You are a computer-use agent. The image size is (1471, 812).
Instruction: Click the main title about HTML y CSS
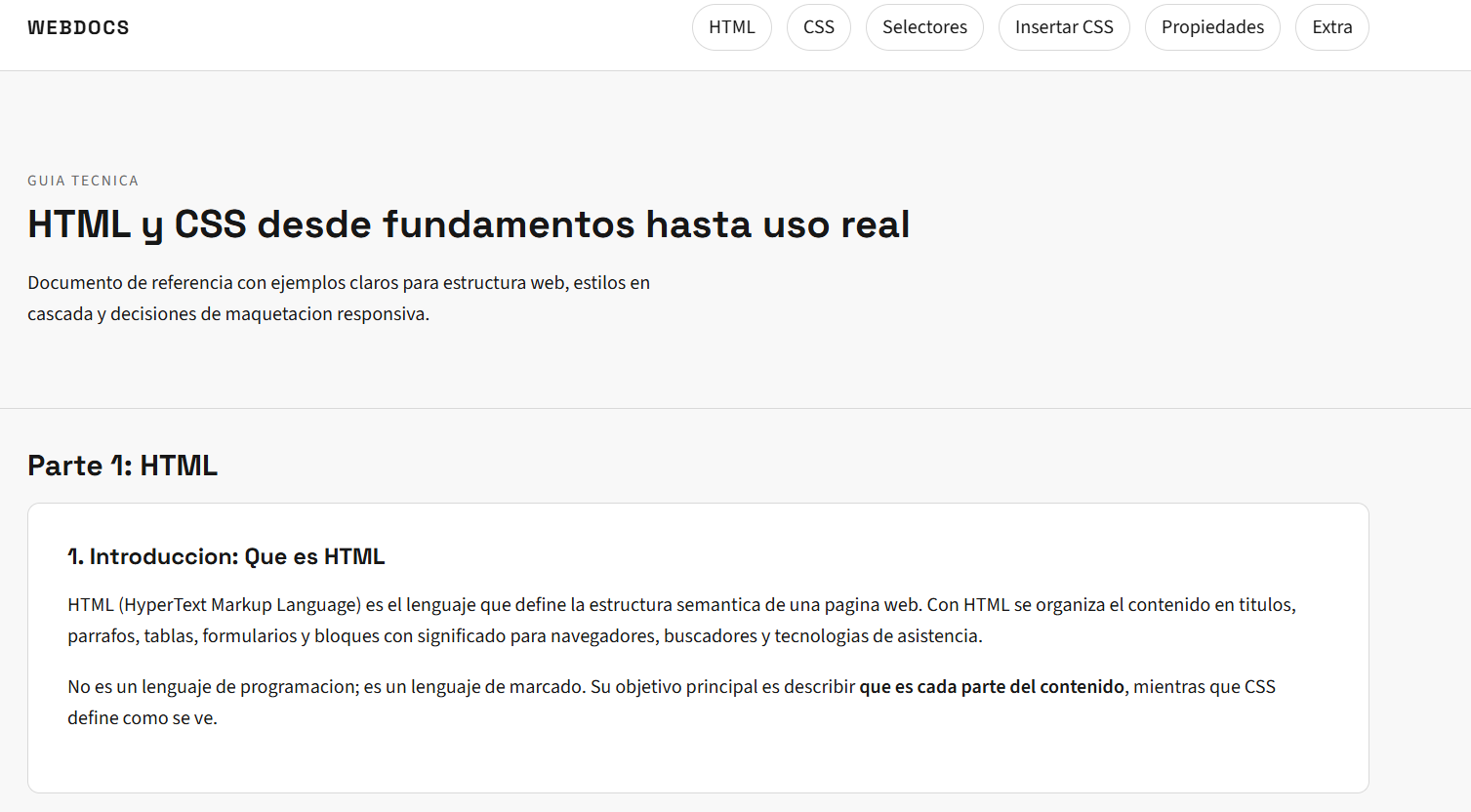point(469,224)
